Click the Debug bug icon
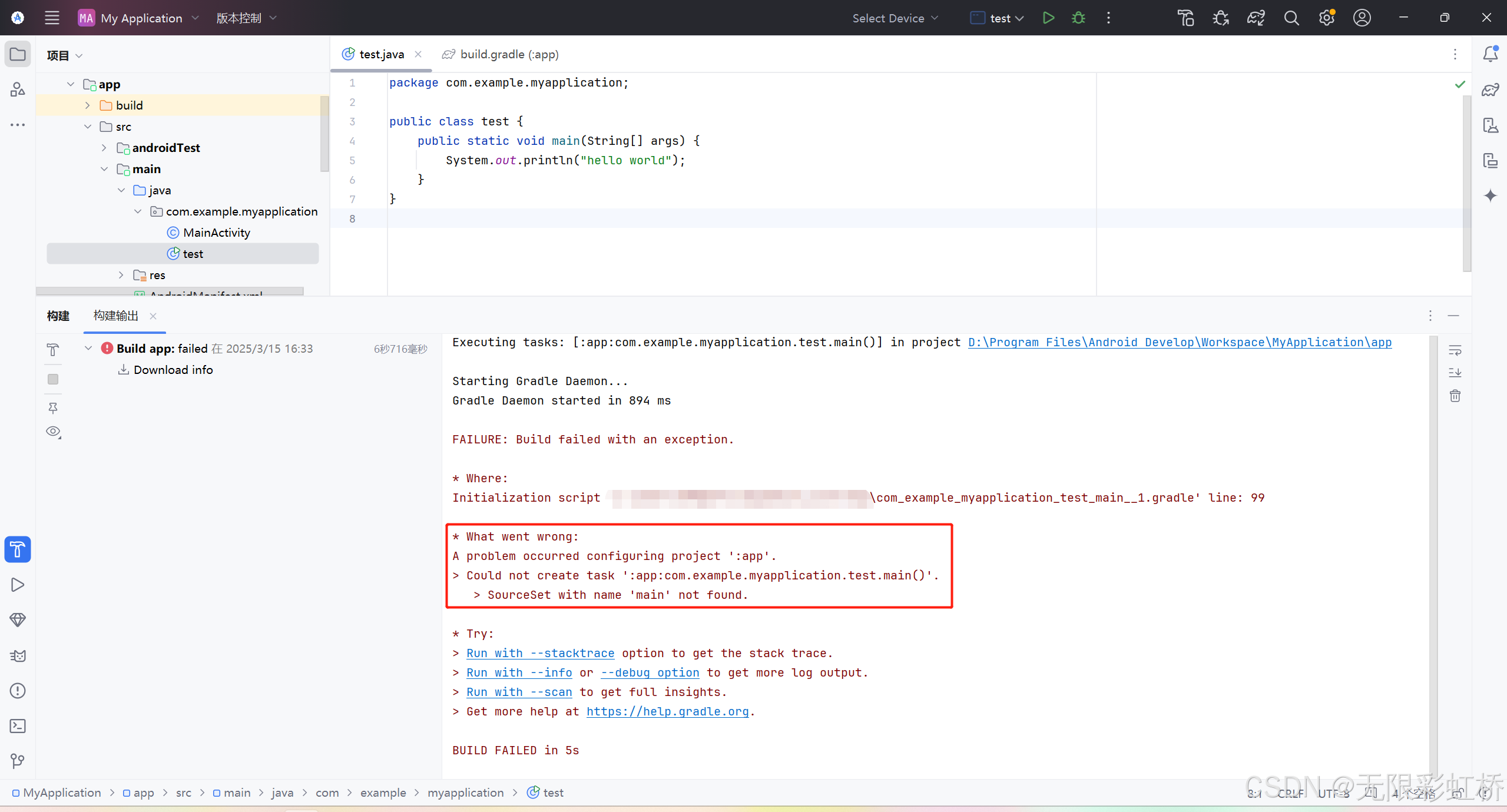1507x812 pixels. pos(1078,18)
